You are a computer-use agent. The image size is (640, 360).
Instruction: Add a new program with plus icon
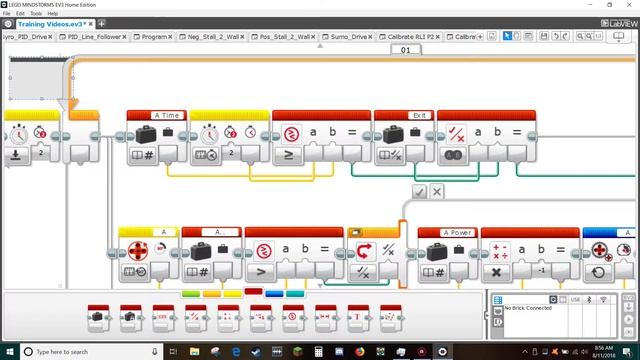pos(480,37)
